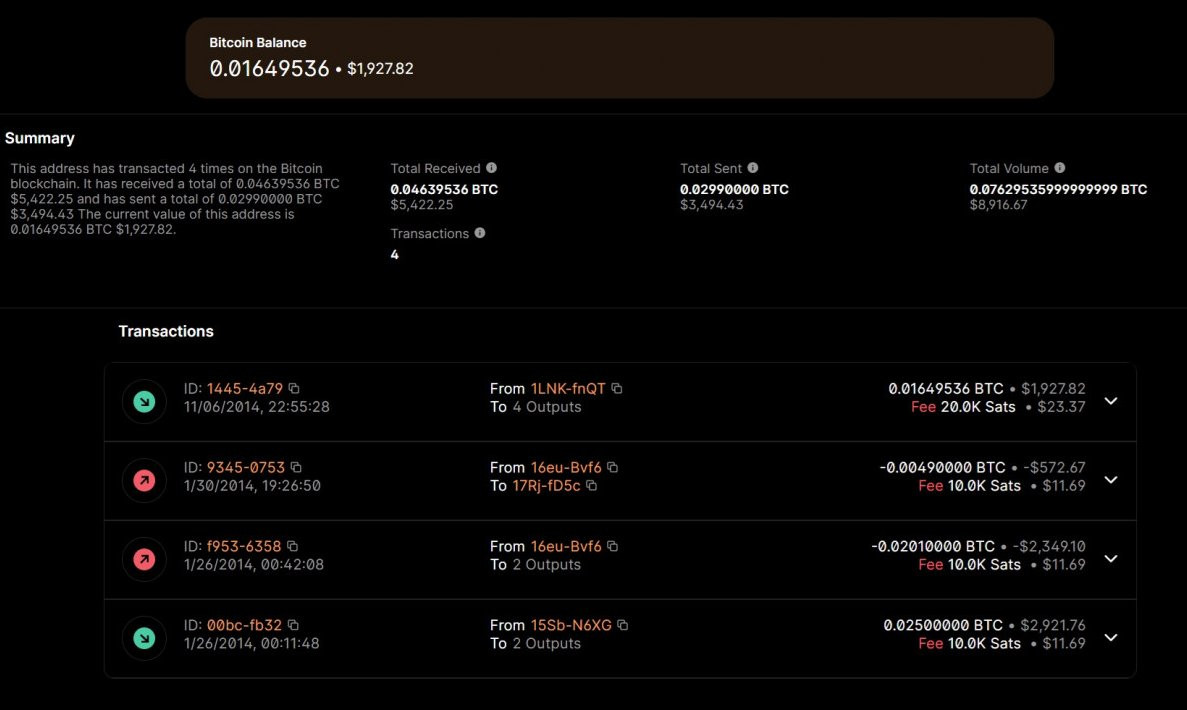
Task: Expand the 1445-4a79 transaction details
Action: [x=1110, y=401]
